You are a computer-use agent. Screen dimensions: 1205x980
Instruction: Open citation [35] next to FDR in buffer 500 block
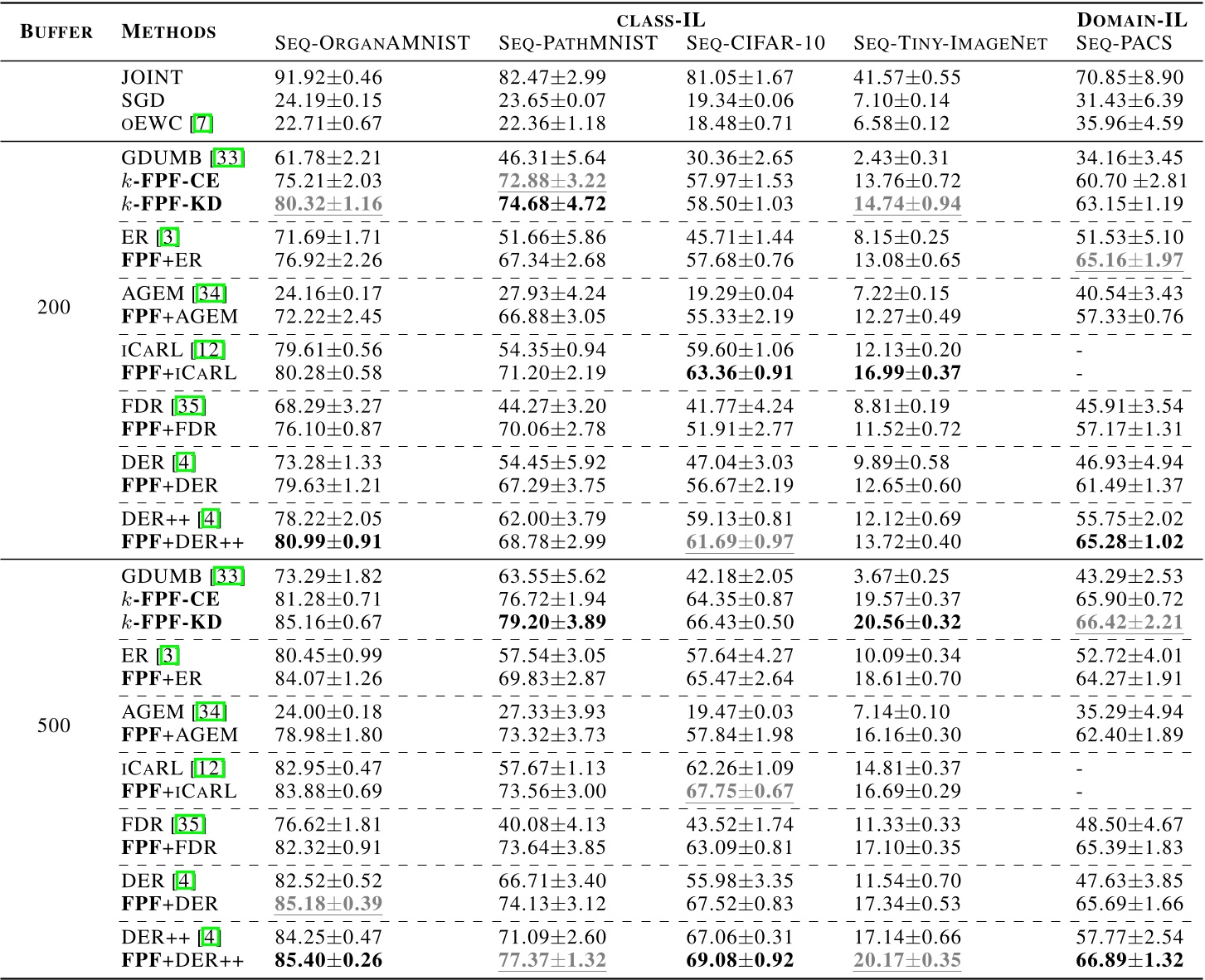click(x=189, y=824)
